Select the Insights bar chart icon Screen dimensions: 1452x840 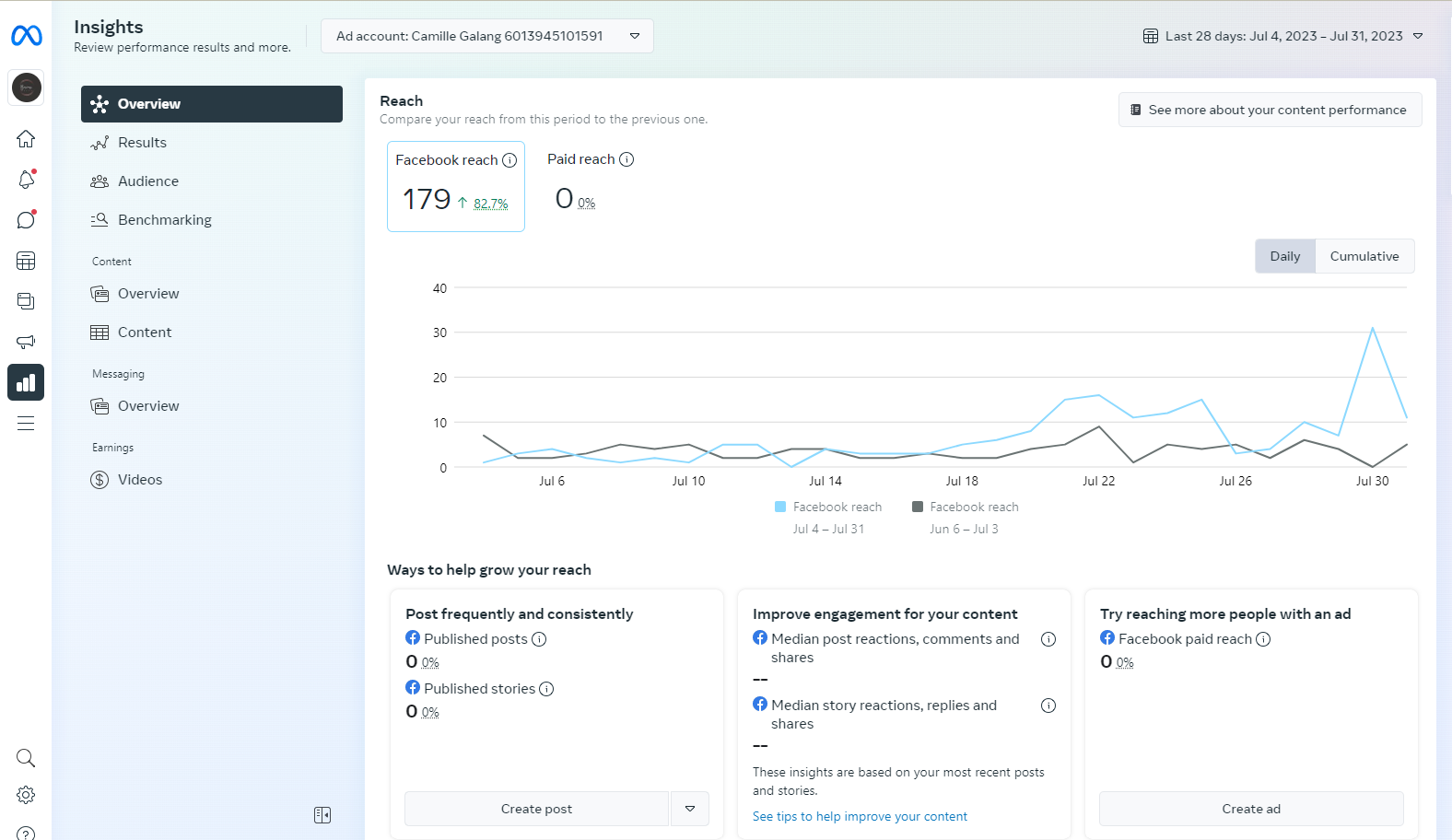(x=26, y=382)
